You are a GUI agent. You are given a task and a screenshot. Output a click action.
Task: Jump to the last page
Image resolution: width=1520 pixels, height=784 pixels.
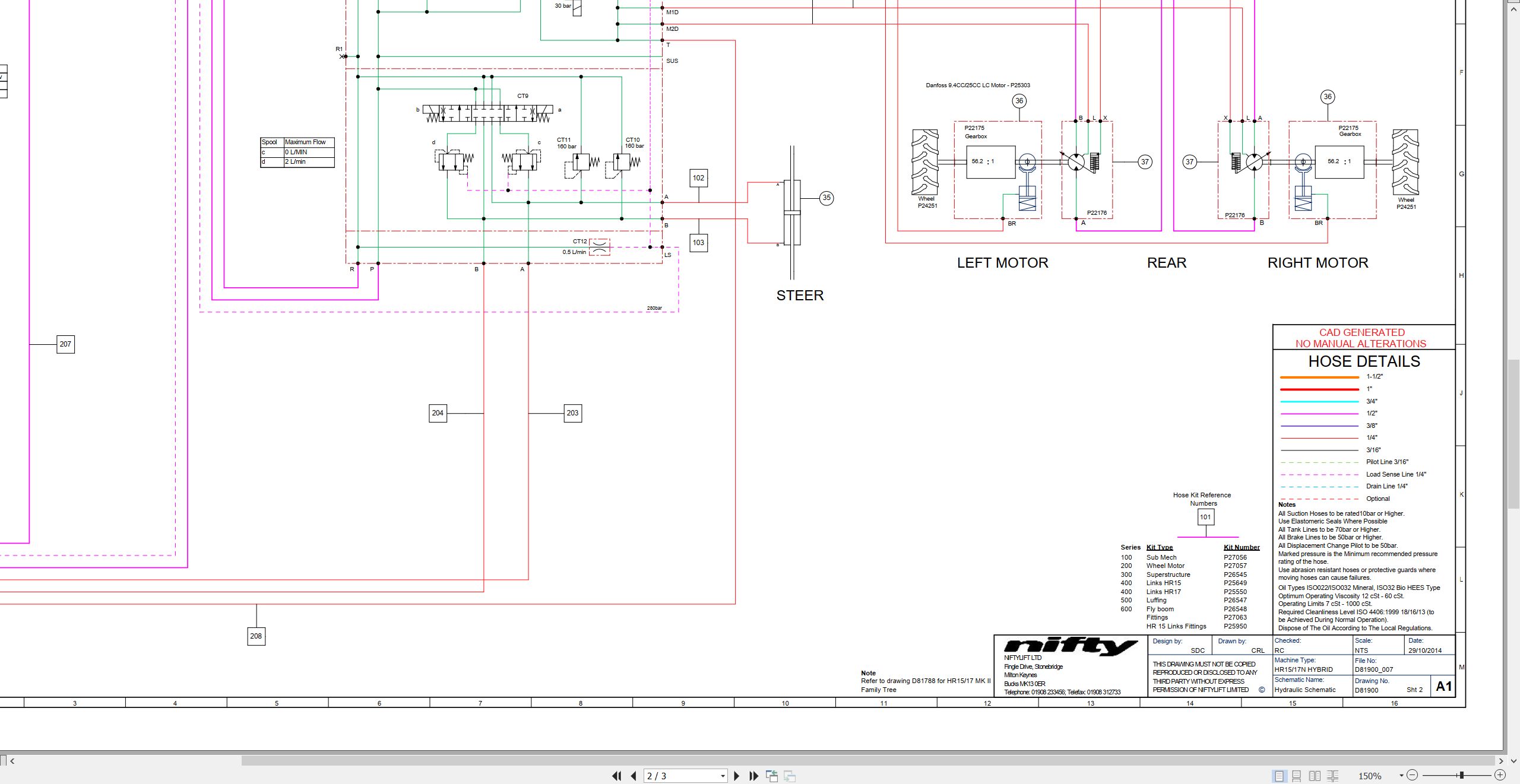[x=754, y=776]
